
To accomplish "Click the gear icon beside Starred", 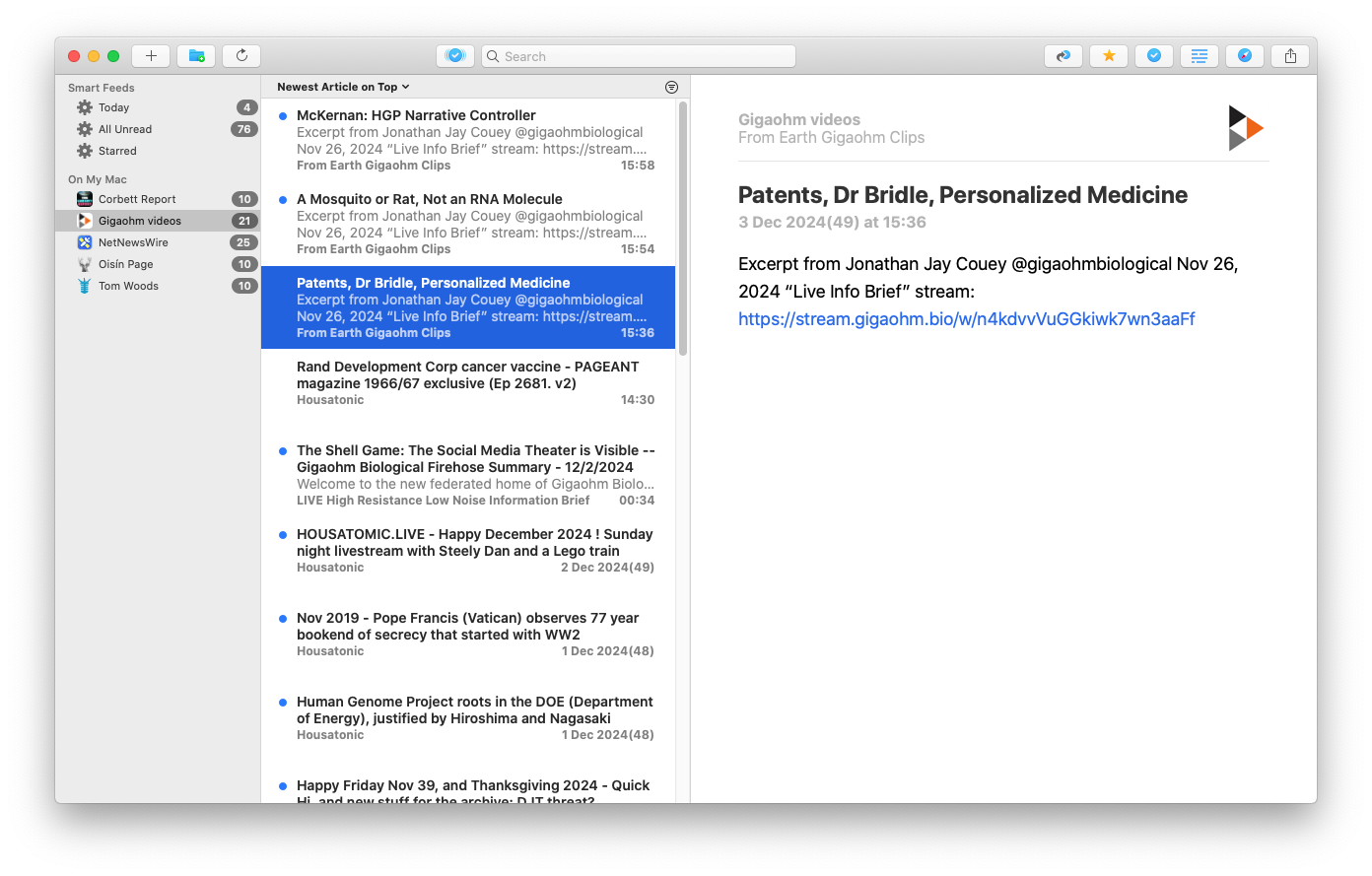I will [x=85, y=151].
